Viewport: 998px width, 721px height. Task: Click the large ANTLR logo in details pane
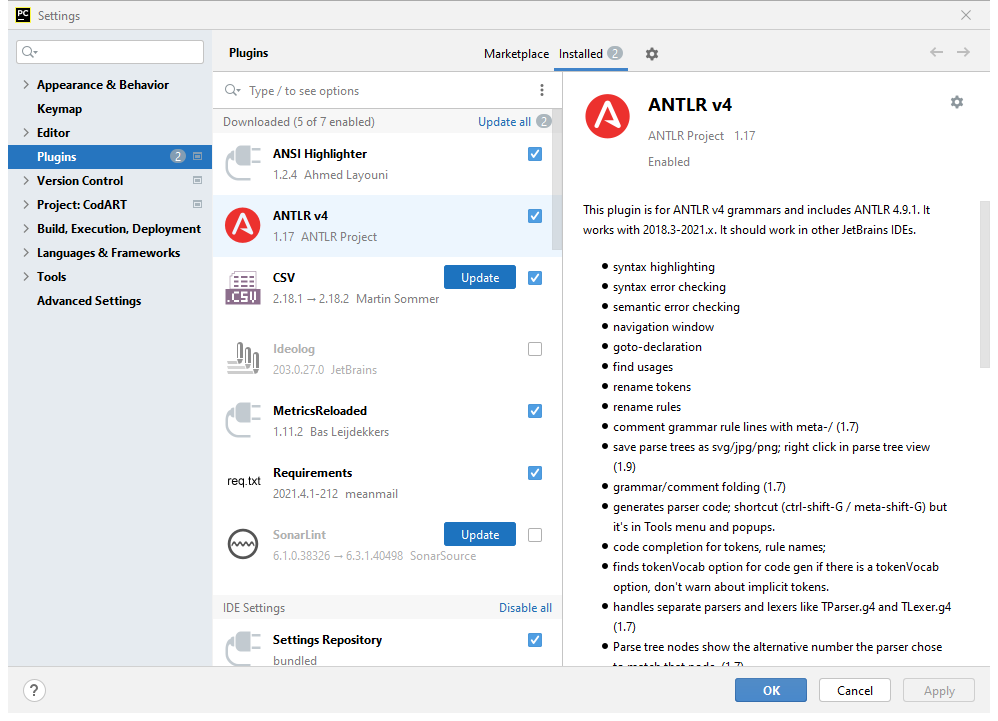(x=607, y=116)
